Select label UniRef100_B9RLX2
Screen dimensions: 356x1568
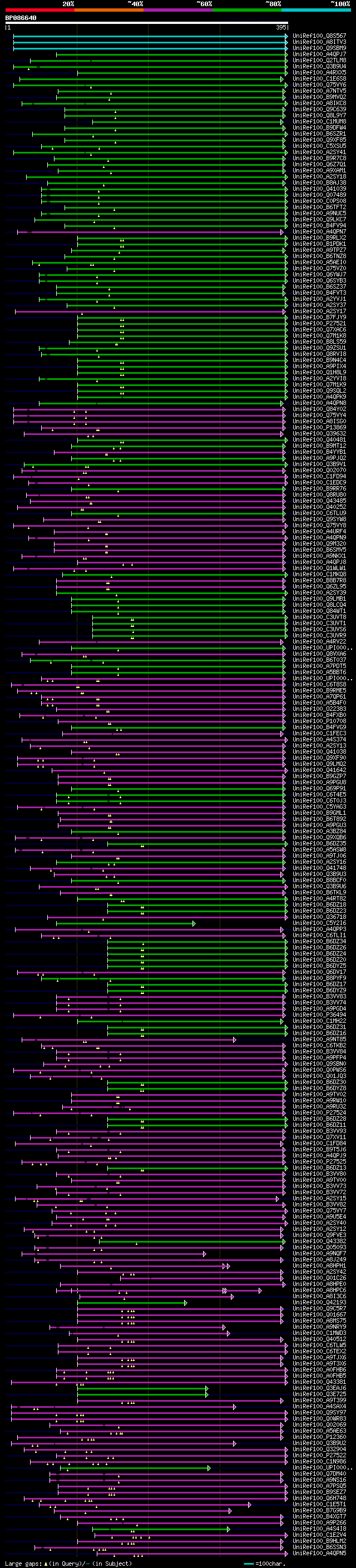(319, 238)
